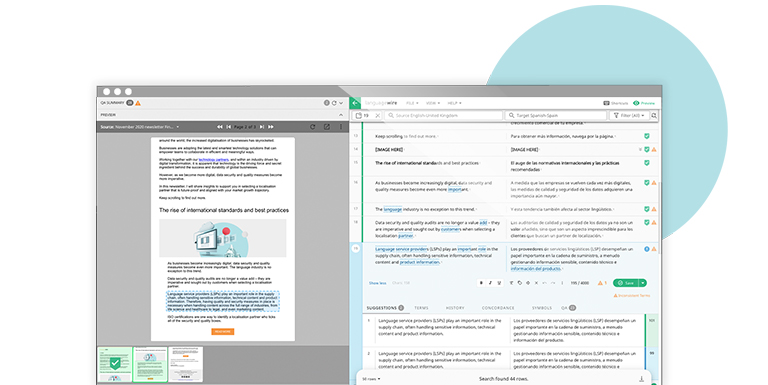The height and width of the screenshot is (385, 768).
Task: Click the clear formatting icon
Action: pos(511,283)
